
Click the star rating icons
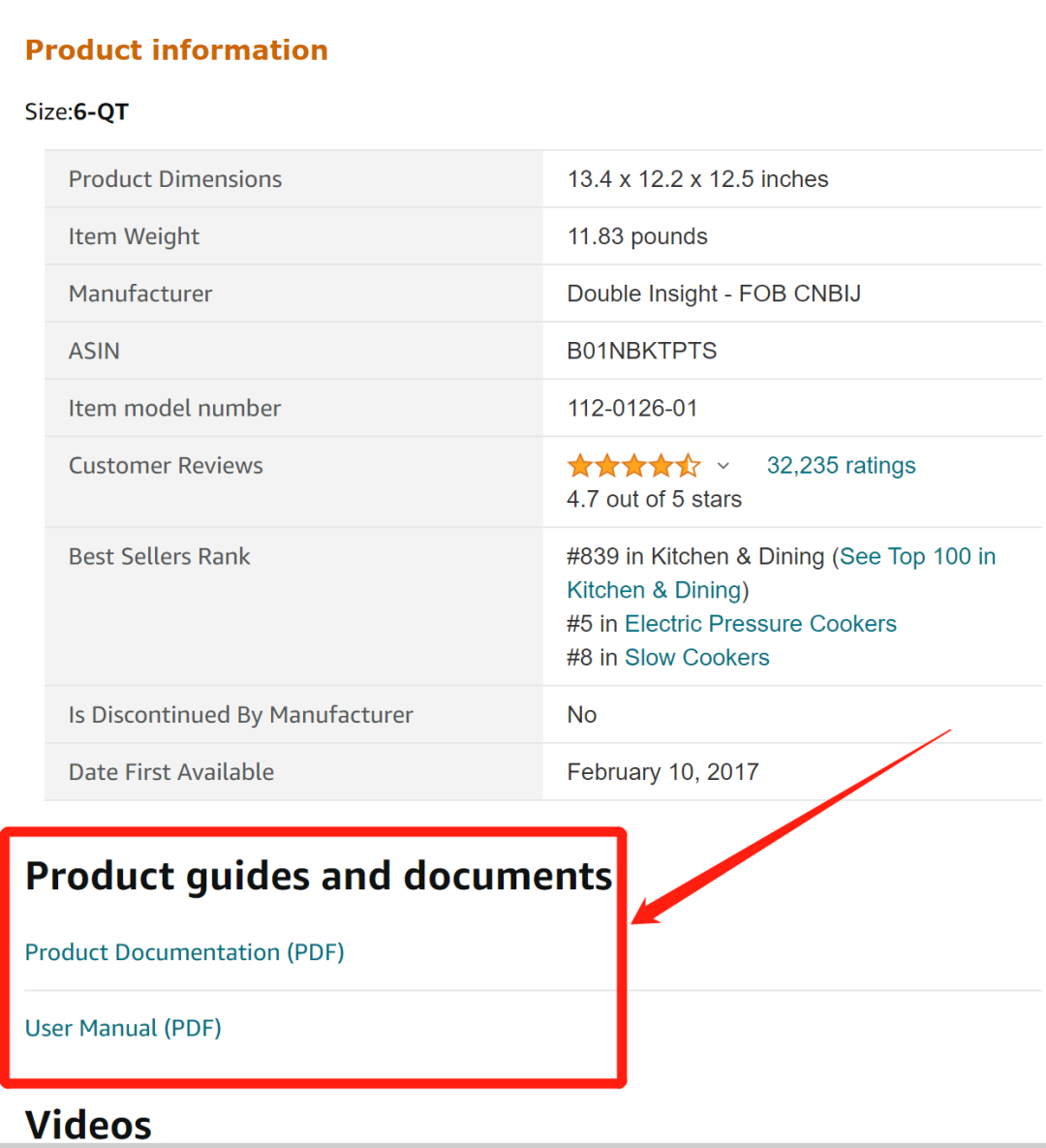coord(633,465)
